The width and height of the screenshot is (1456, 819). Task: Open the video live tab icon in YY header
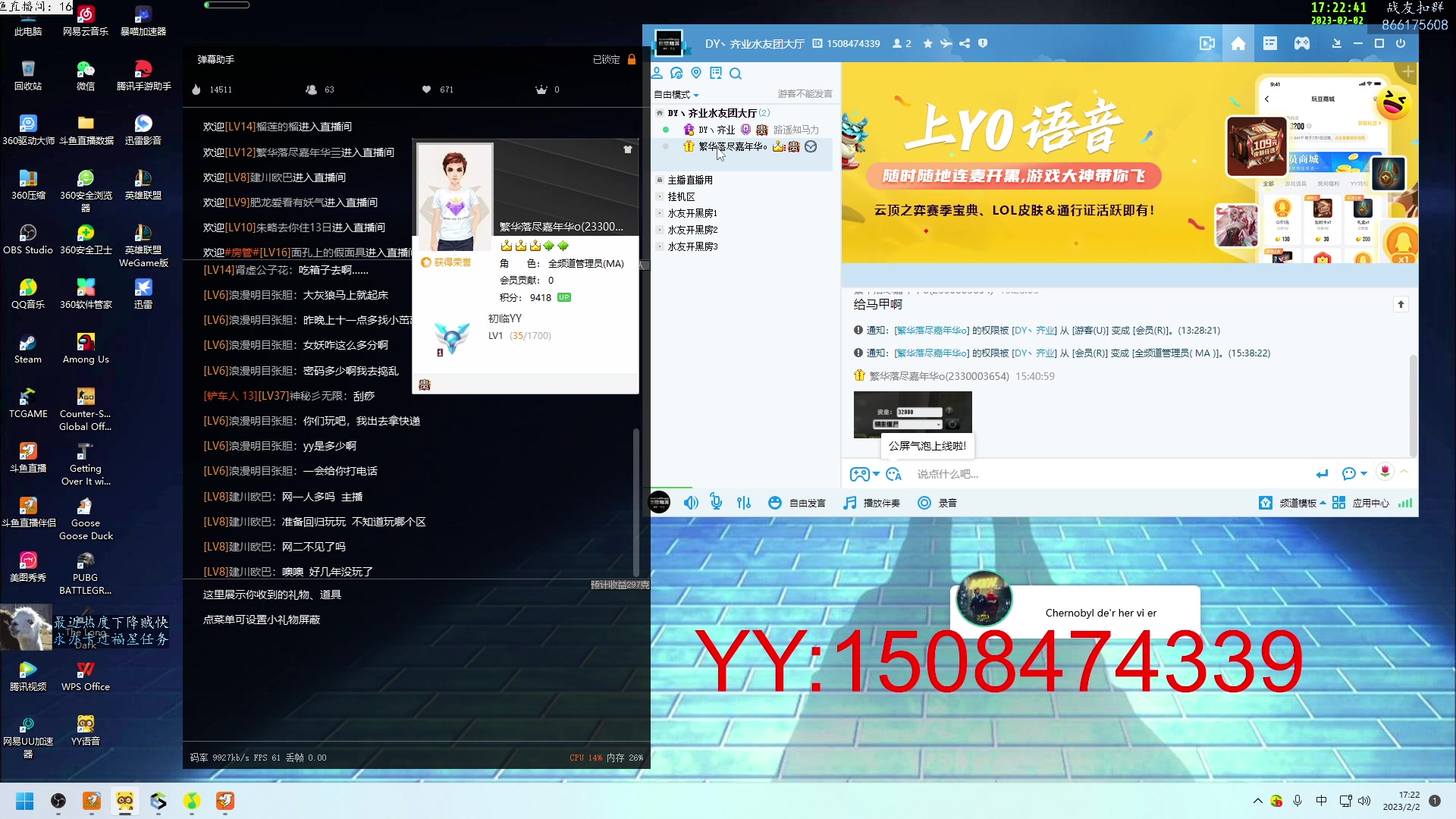click(1207, 44)
